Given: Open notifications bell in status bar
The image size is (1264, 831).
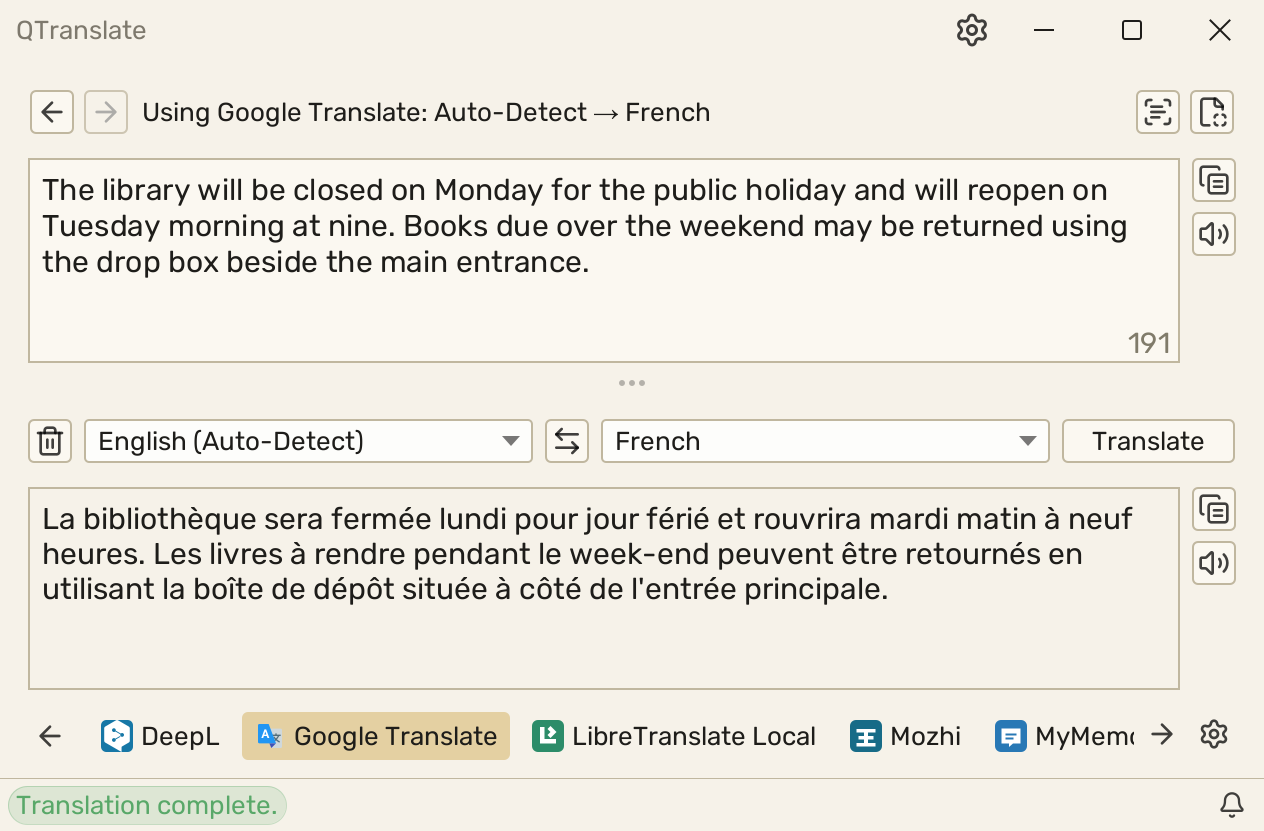Looking at the screenshot, I should click(1232, 804).
